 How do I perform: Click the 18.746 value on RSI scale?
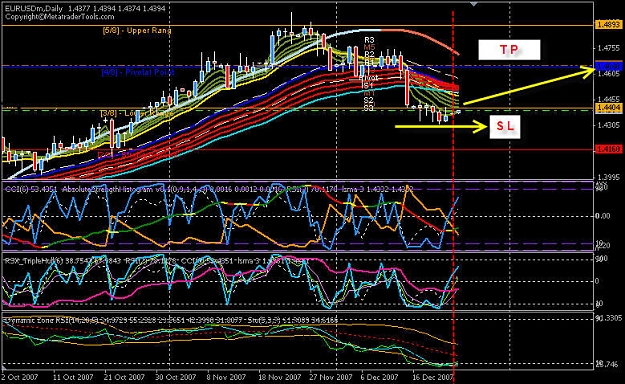point(606,364)
